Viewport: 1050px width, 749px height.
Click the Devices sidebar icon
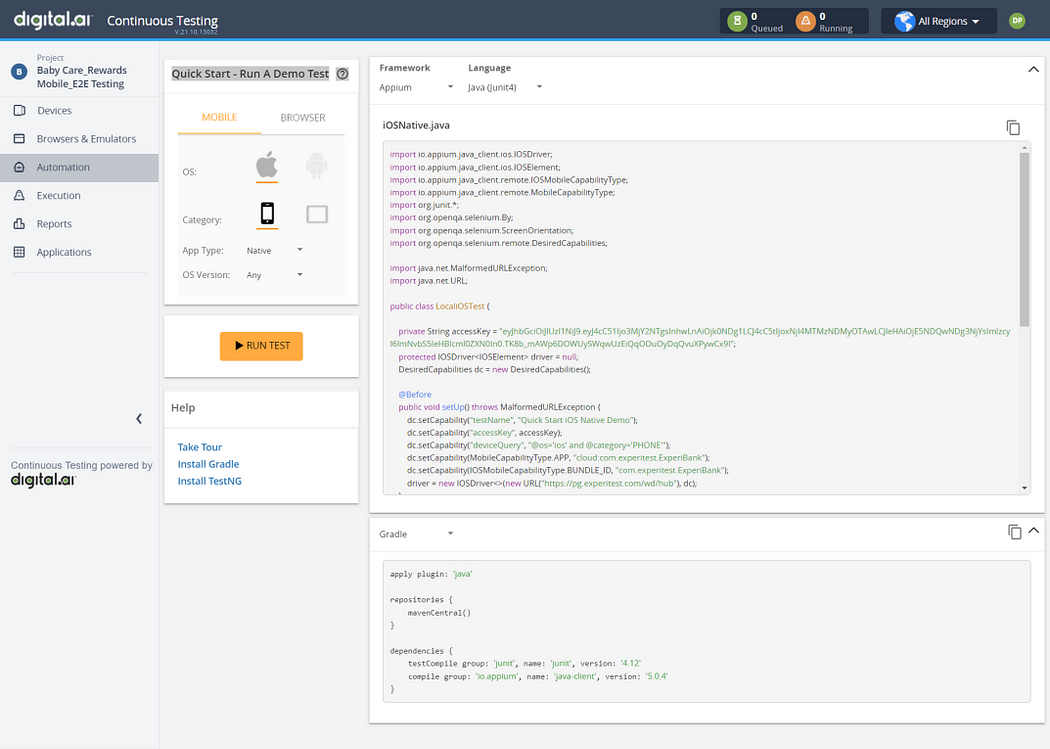[x=19, y=110]
